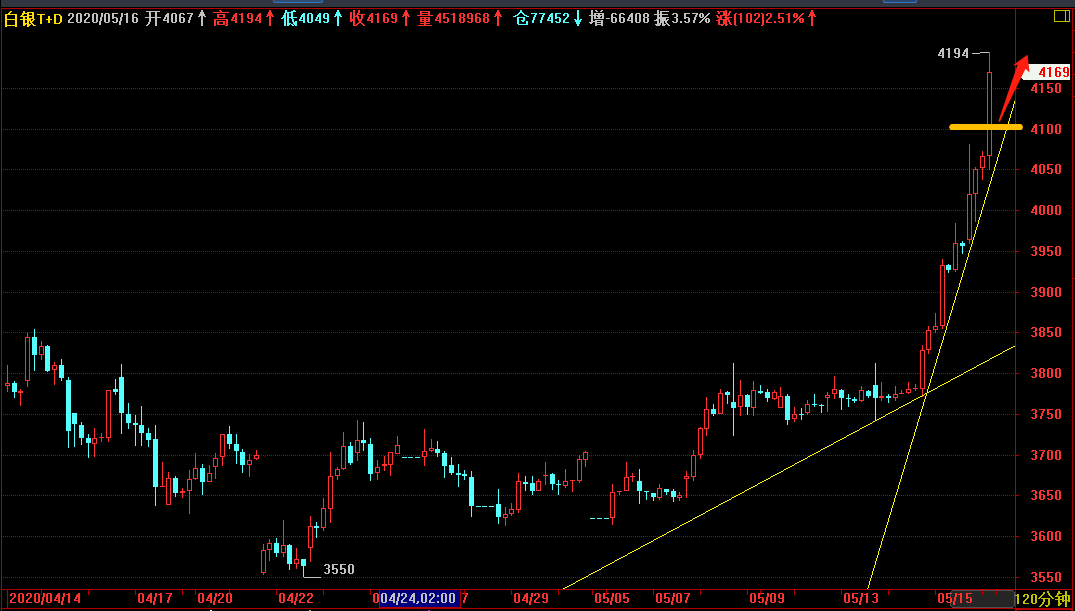Image resolution: width=1075 pixels, height=611 pixels.
Task: Click the 04/17 date on time axis
Action: (x=154, y=599)
